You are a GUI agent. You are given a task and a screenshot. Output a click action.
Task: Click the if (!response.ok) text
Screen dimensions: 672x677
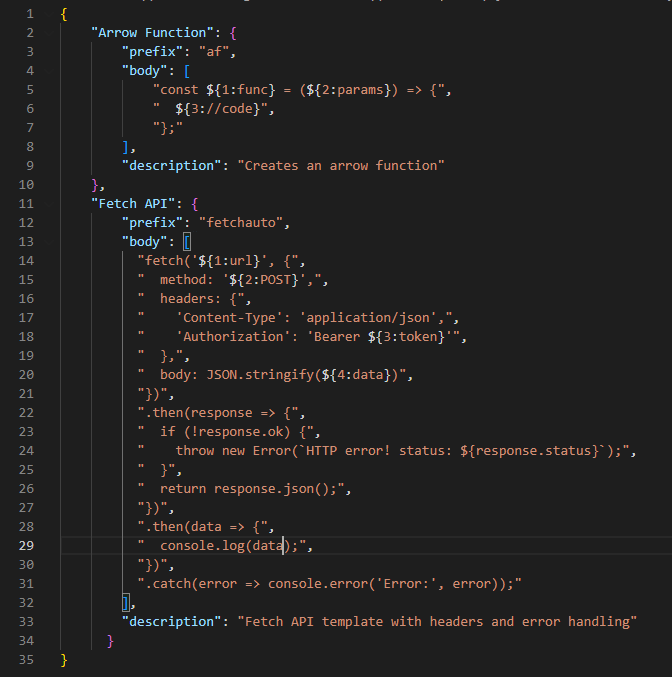point(225,432)
